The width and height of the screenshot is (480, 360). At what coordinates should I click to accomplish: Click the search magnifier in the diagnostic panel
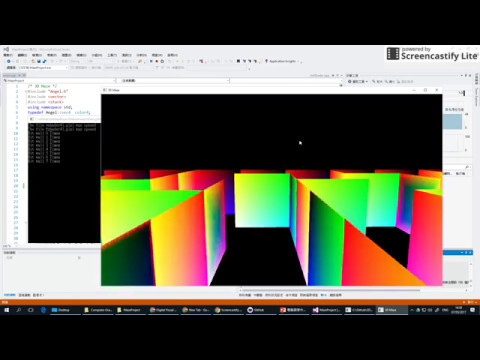pyautogui.click(x=467, y=167)
